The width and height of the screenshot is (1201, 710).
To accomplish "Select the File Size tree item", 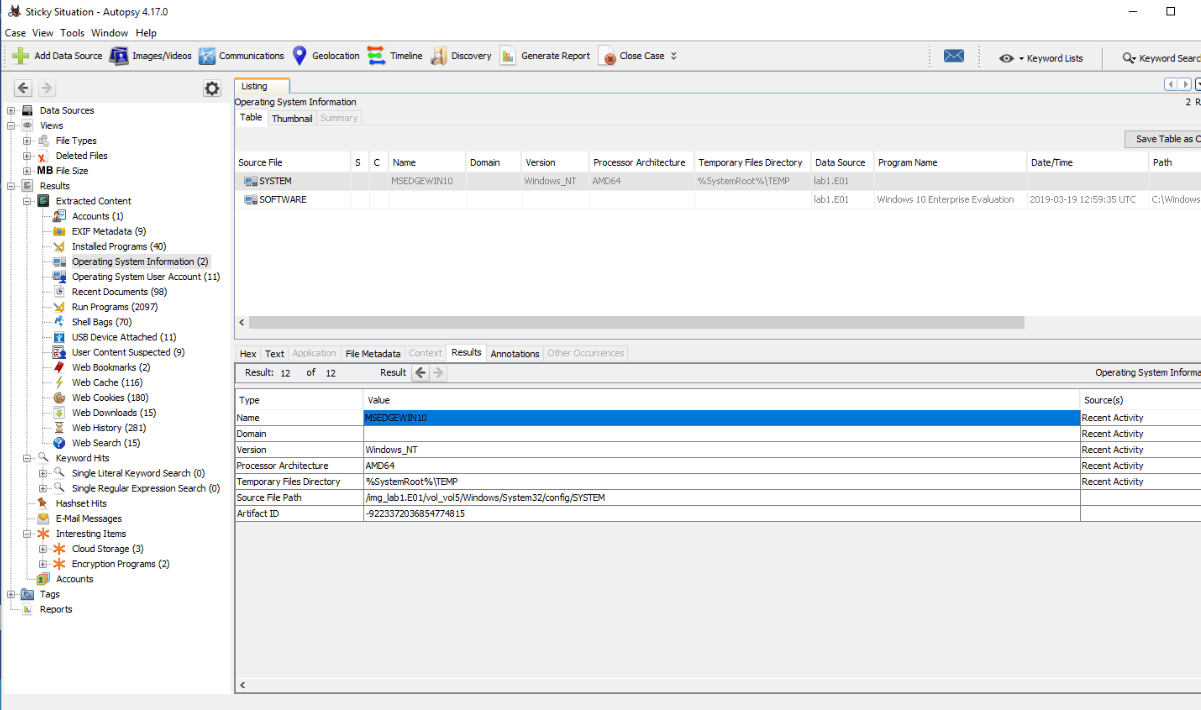I will tap(72, 171).
